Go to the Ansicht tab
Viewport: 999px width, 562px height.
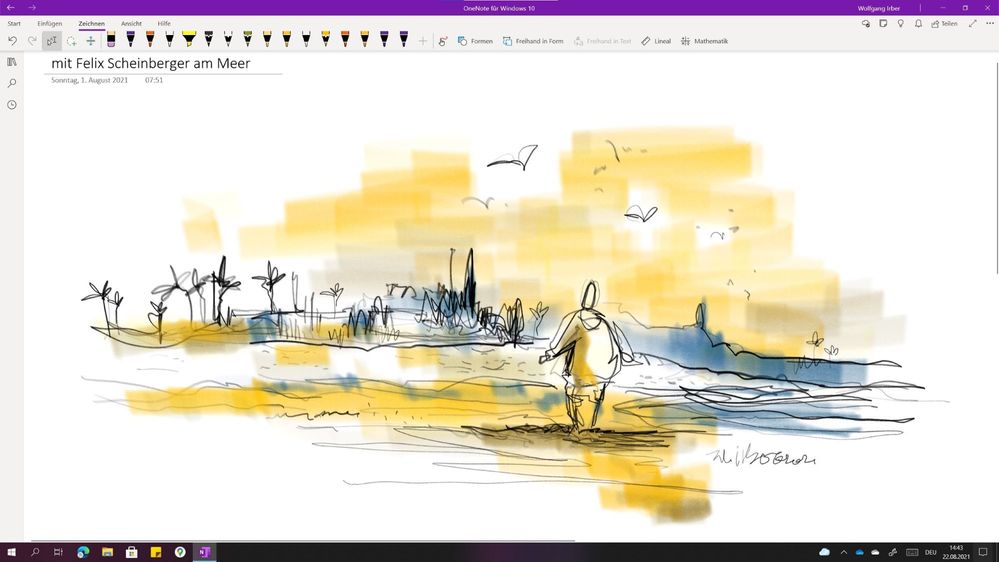(x=131, y=24)
